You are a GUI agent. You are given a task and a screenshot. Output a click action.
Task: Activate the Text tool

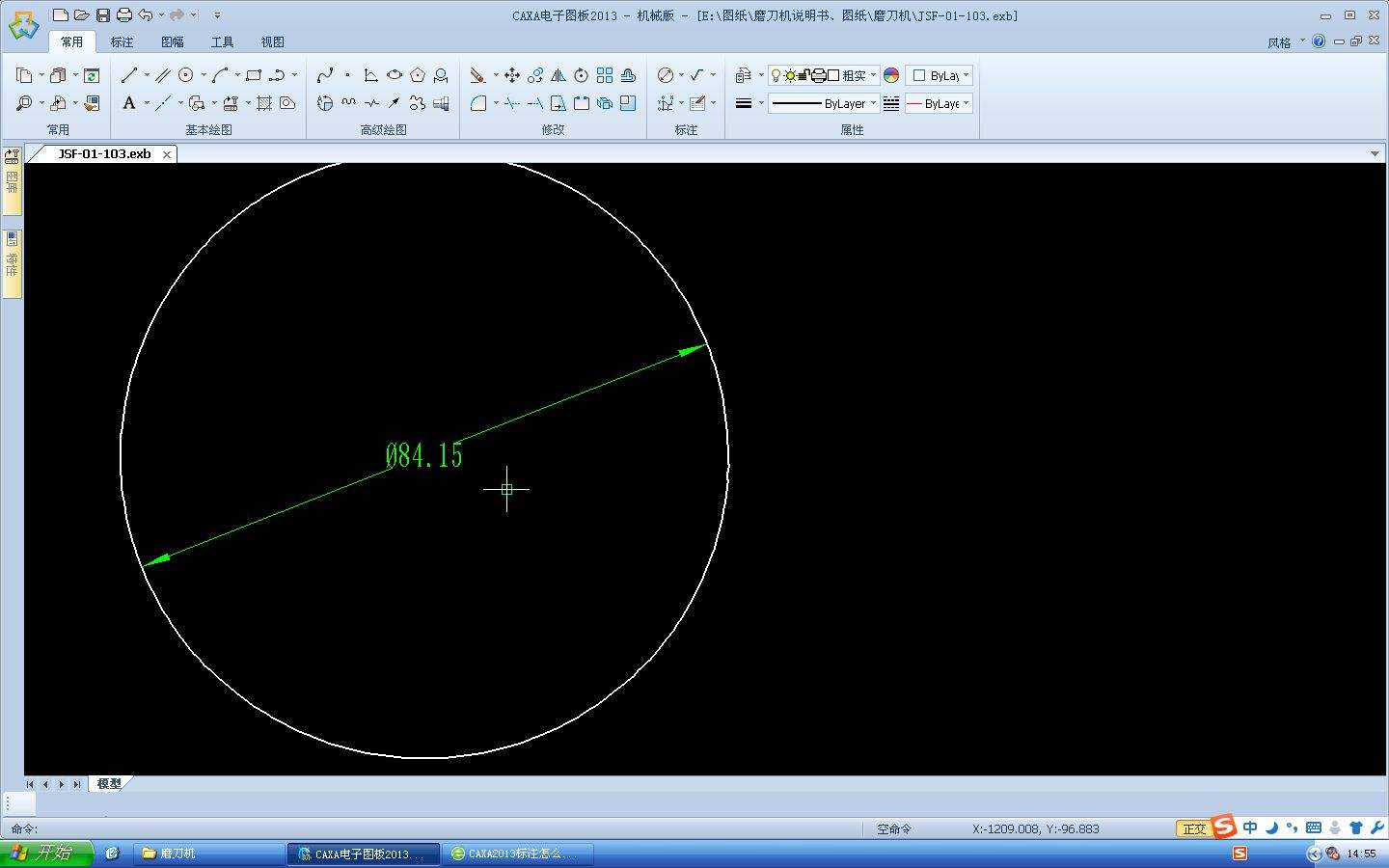point(129,103)
